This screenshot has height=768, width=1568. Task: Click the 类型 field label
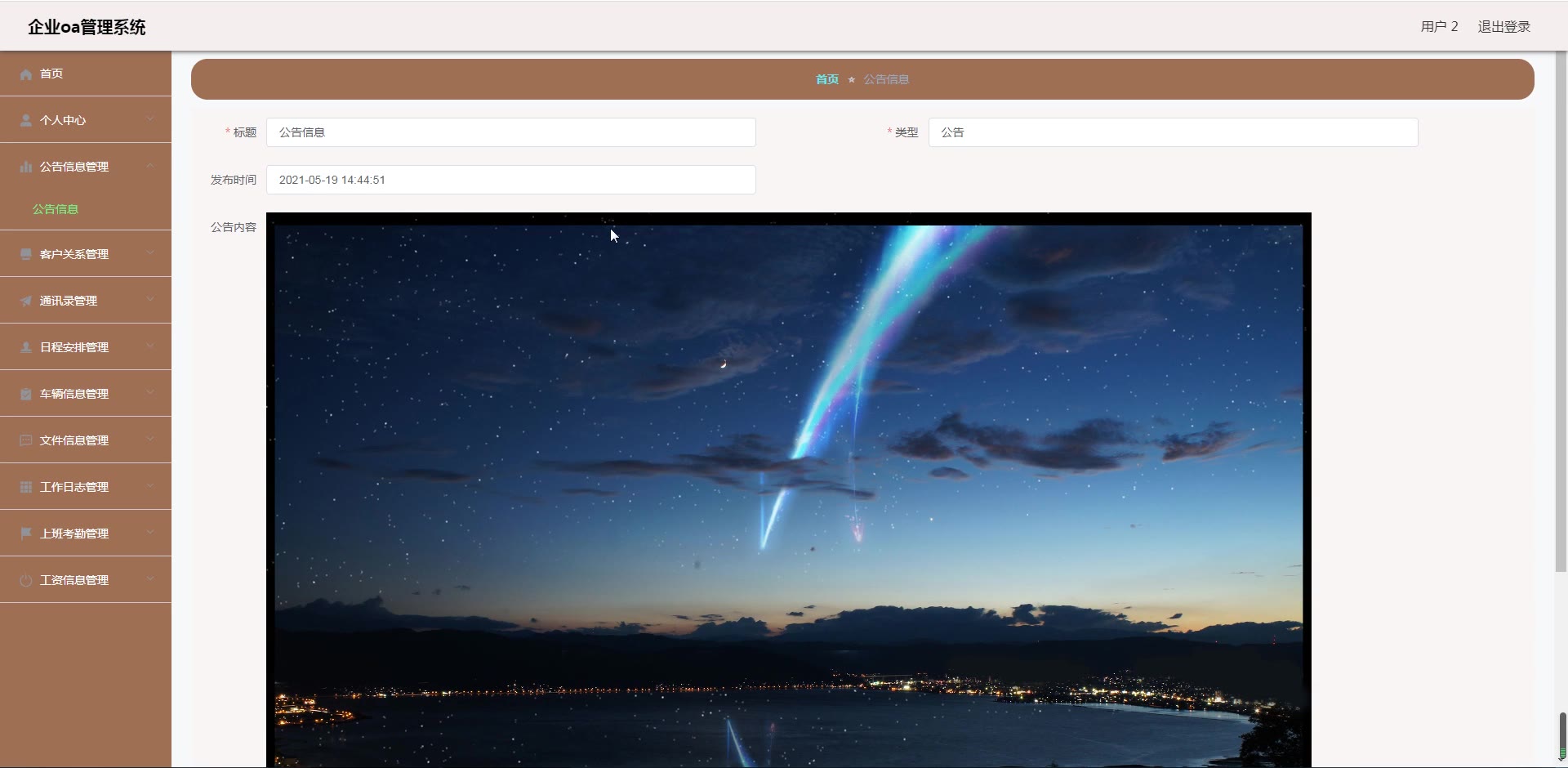tap(906, 132)
